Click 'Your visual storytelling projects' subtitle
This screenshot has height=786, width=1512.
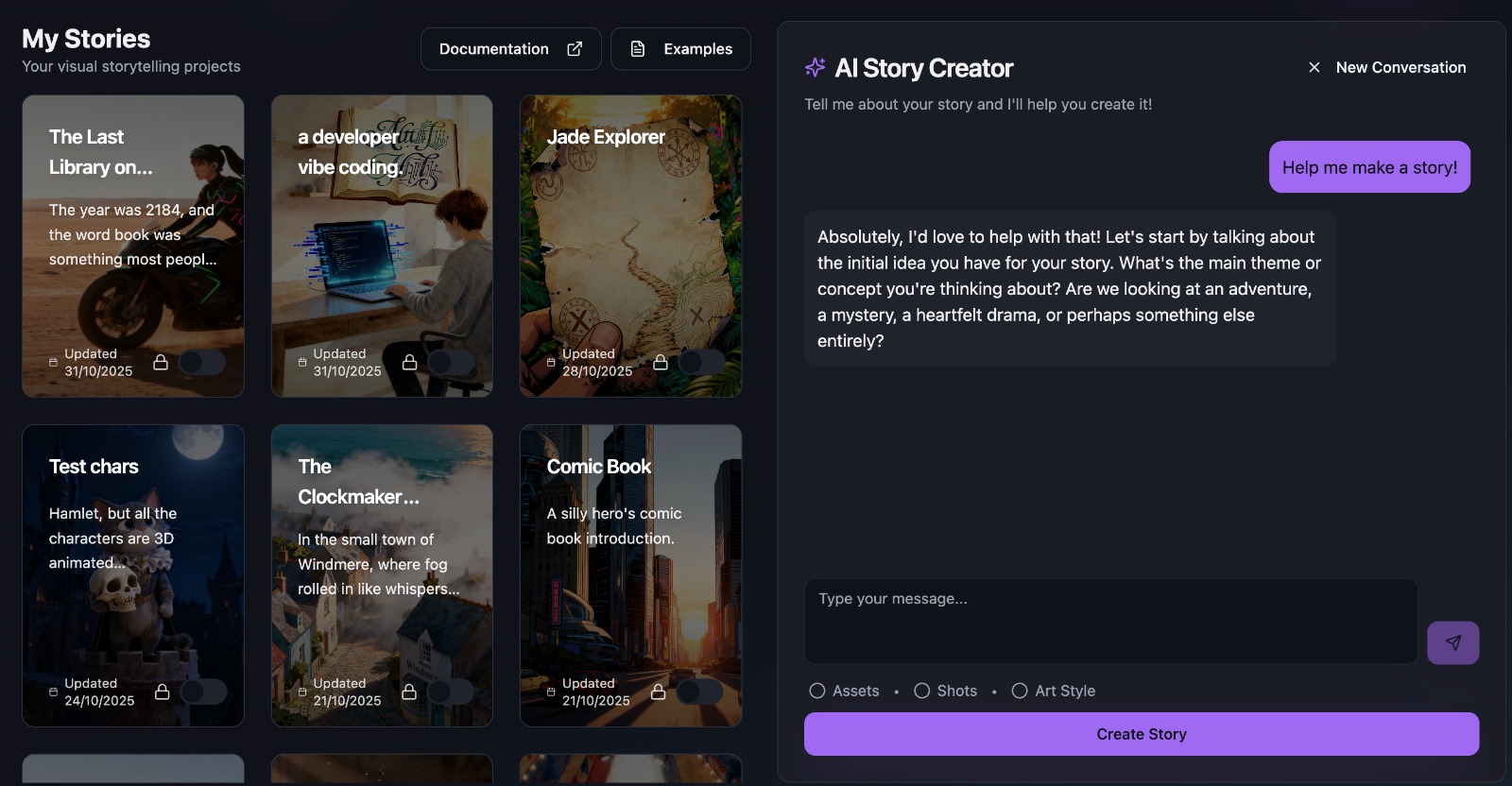coord(131,66)
